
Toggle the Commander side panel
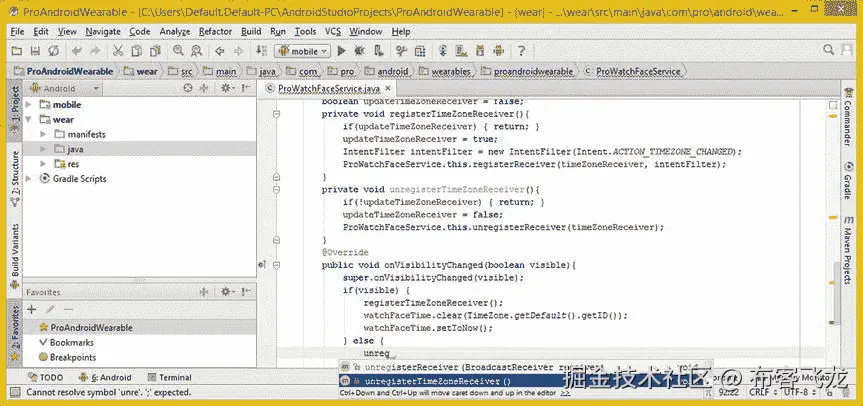tap(848, 117)
